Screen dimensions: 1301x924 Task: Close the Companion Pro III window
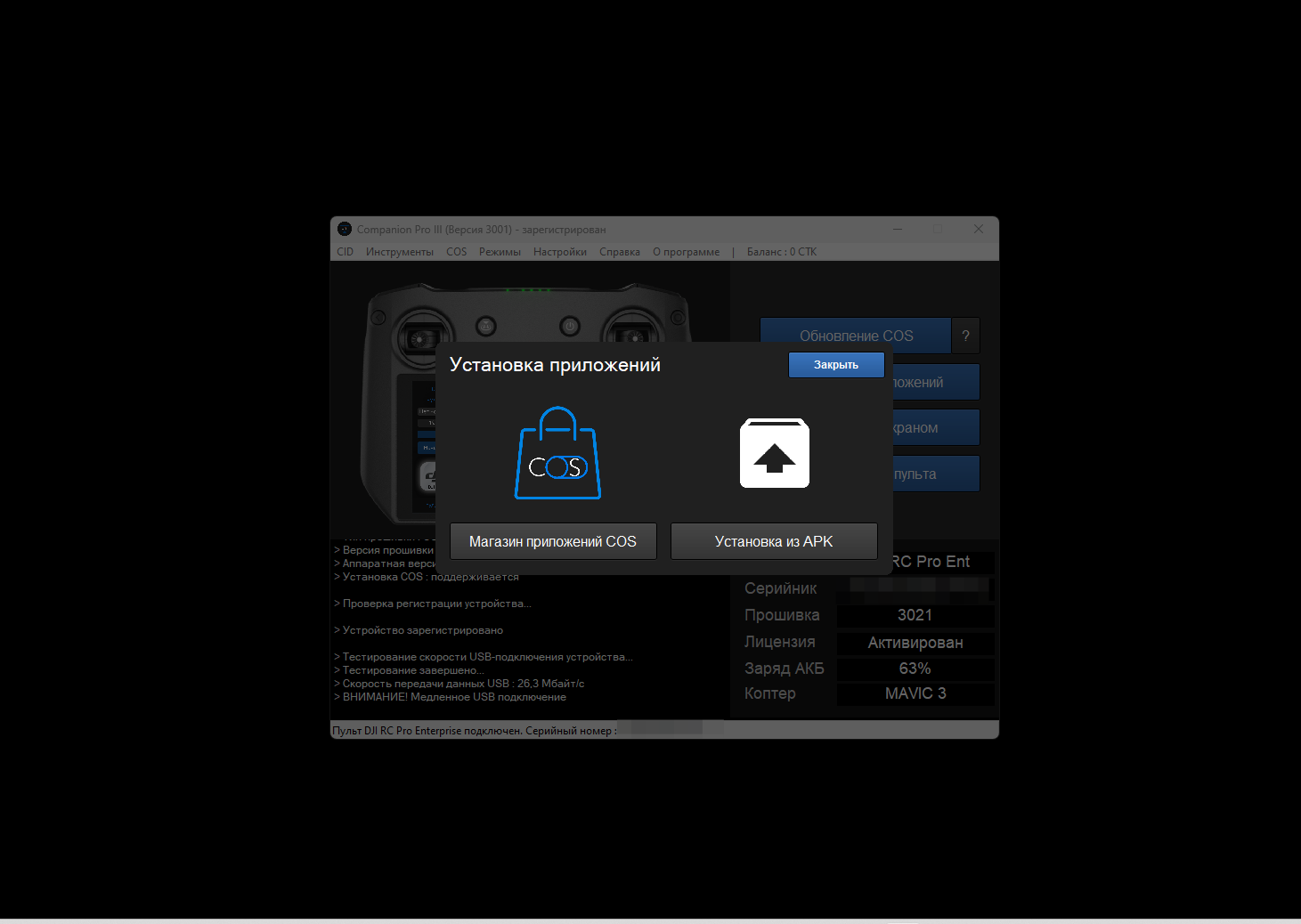978,229
